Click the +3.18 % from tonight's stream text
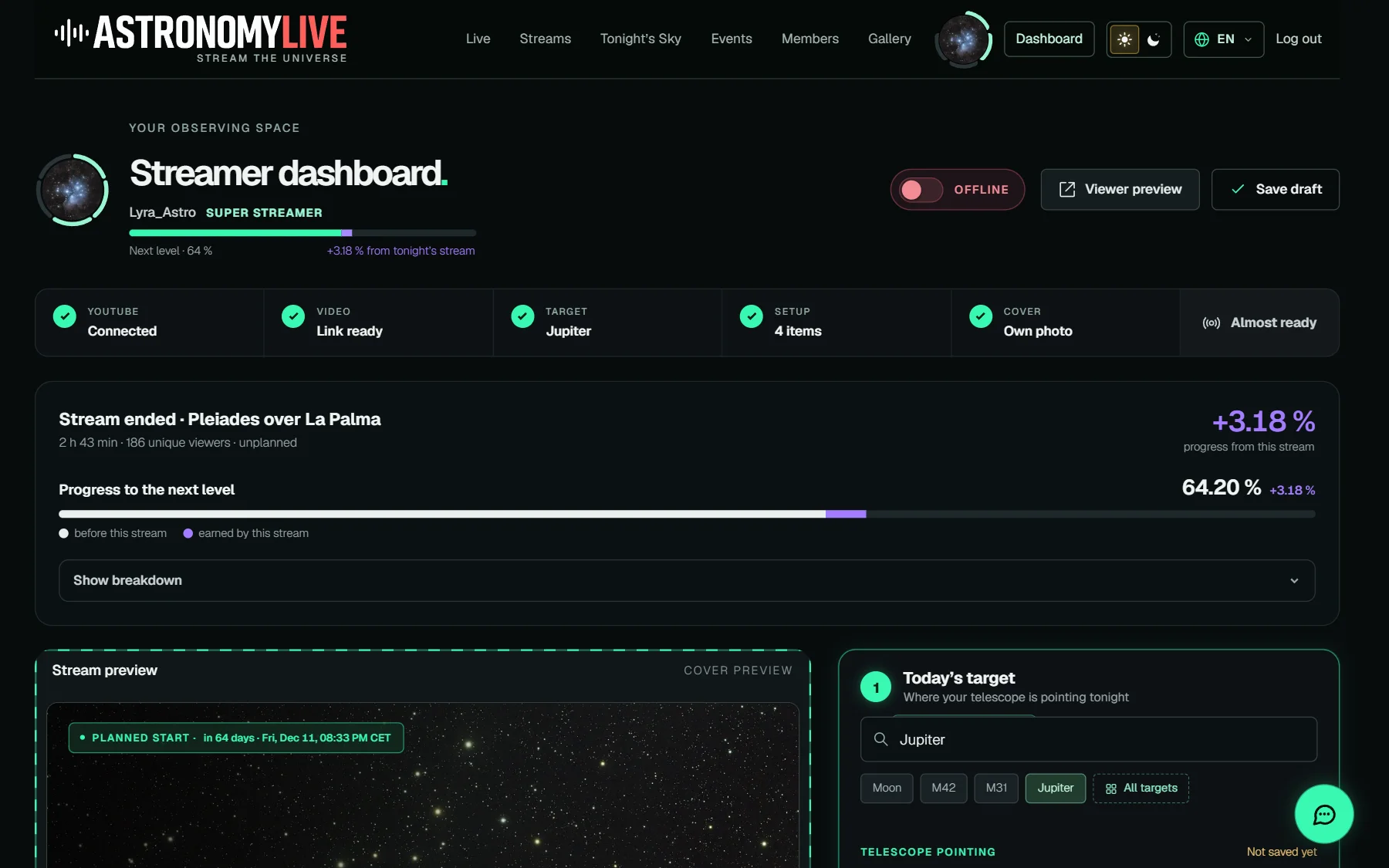This screenshot has height=868, width=1389. tap(400, 251)
